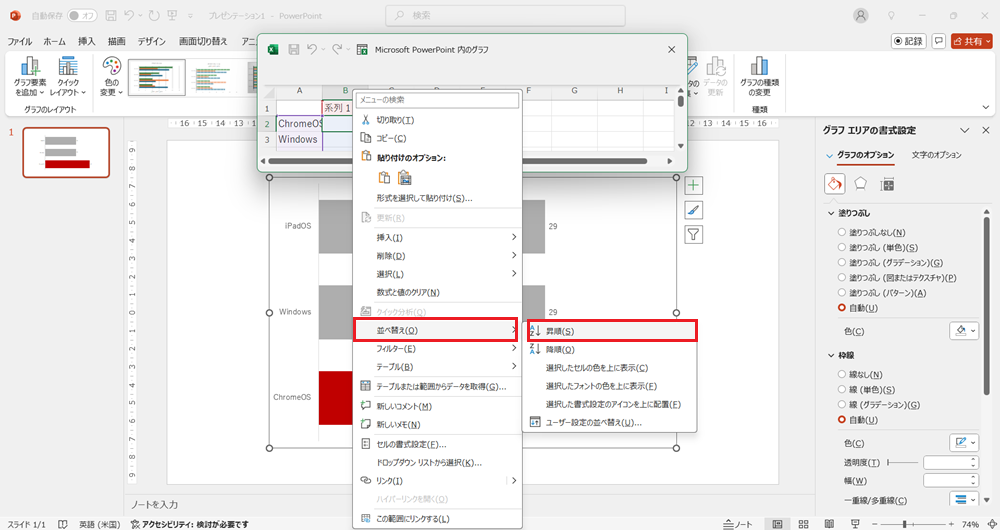Image resolution: width=1000 pixels, height=530 pixels.
Task: Open セルの書式設定(F) format cells
Action: pos(438,445)
